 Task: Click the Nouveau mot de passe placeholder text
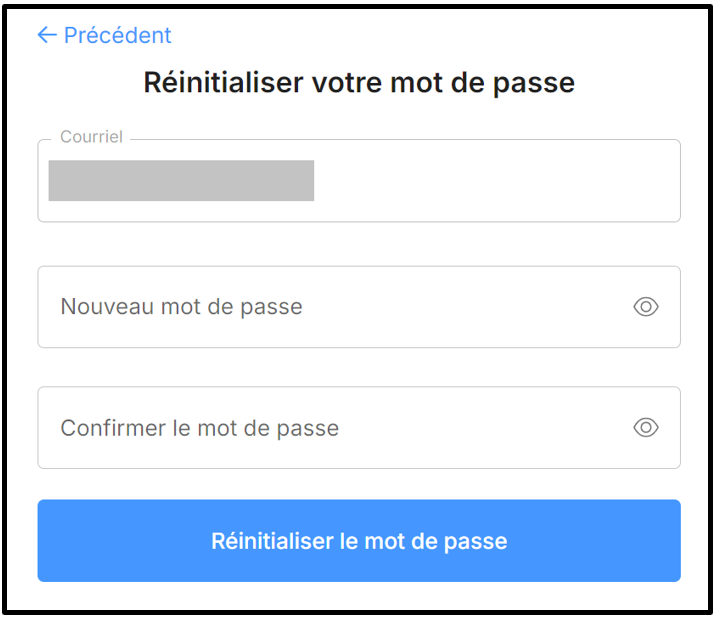pos(181,307)
